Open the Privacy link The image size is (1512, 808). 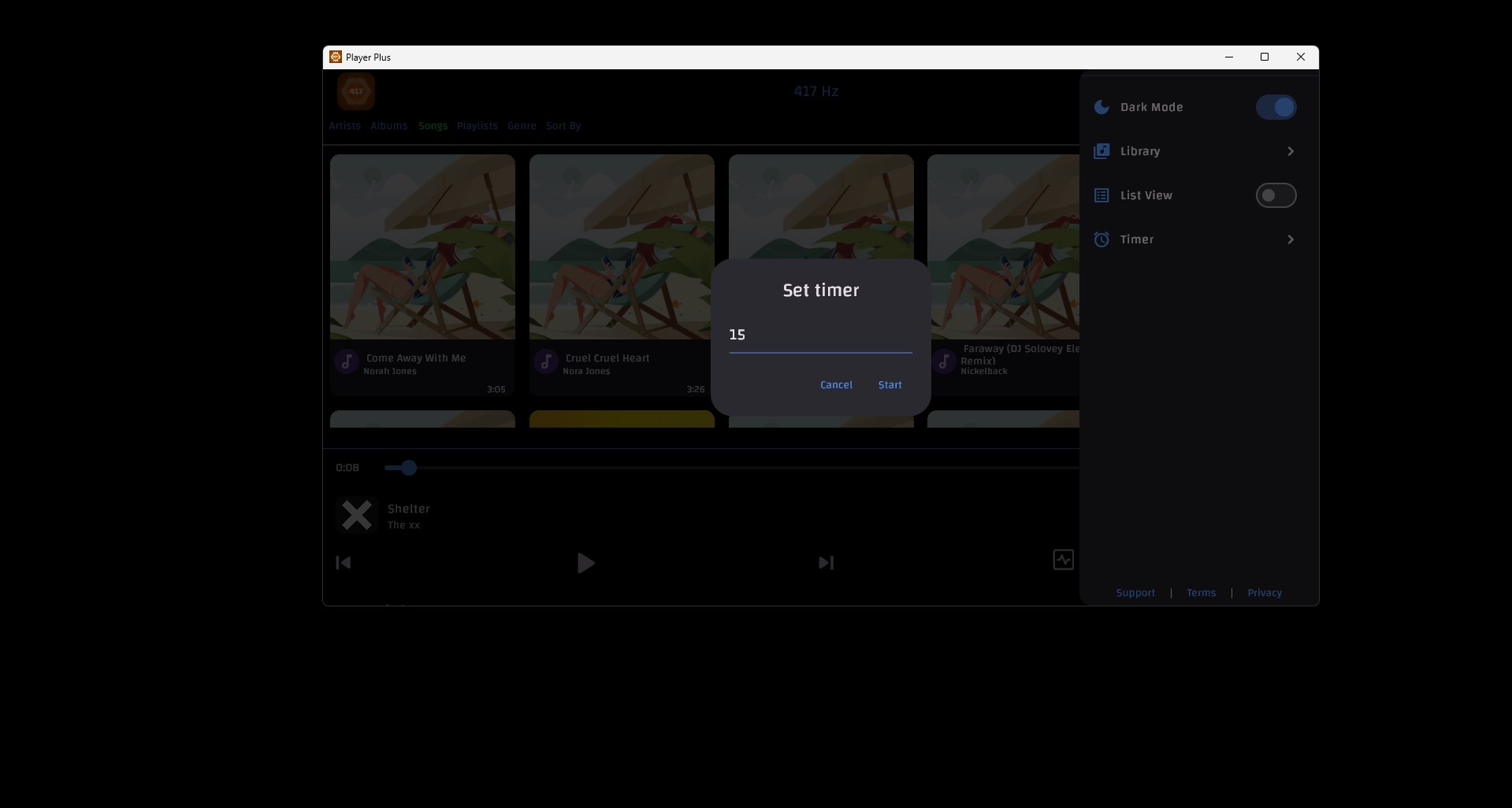(1265, 593)
